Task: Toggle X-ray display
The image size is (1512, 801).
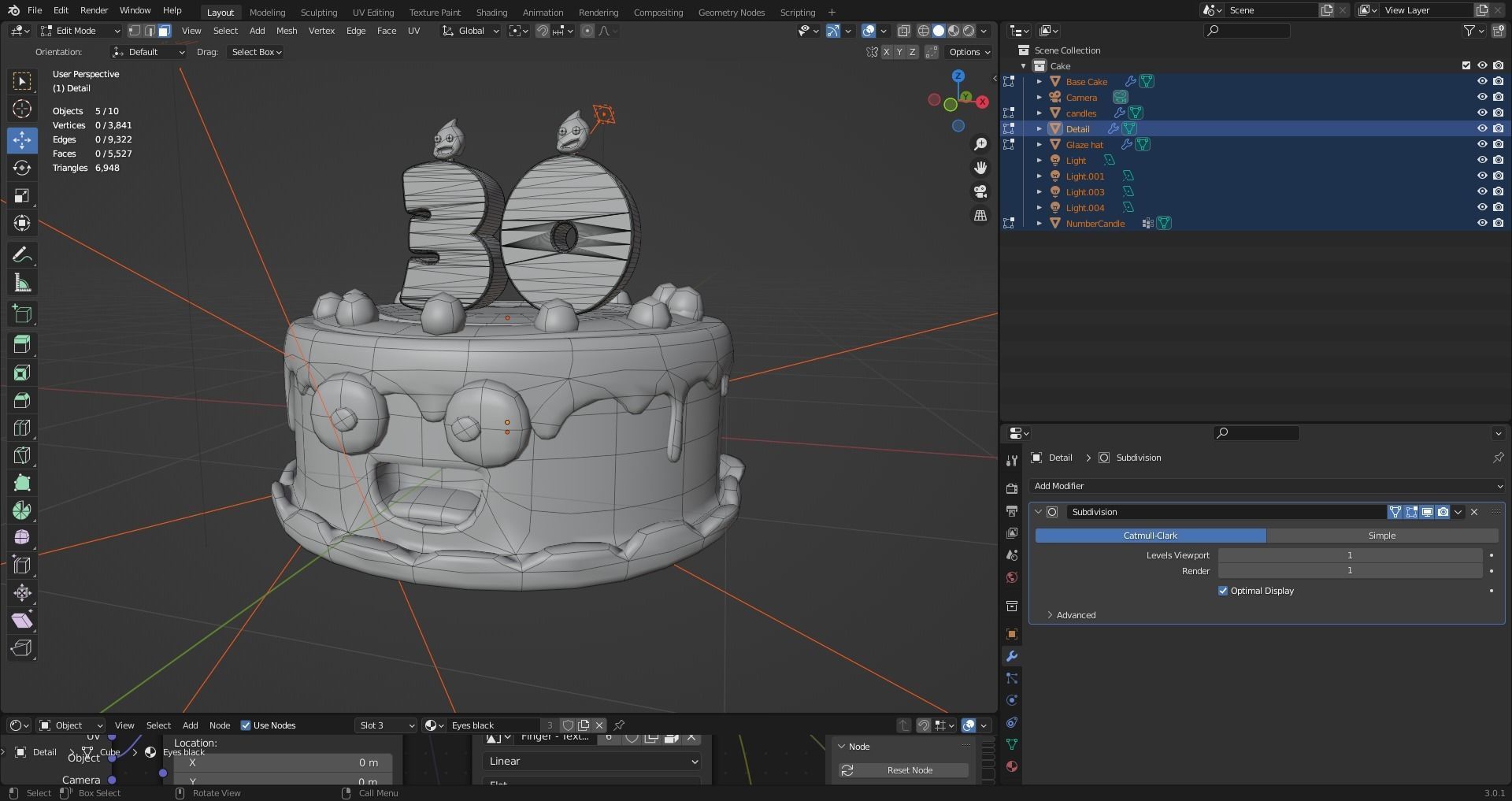Action: [904, 31]
